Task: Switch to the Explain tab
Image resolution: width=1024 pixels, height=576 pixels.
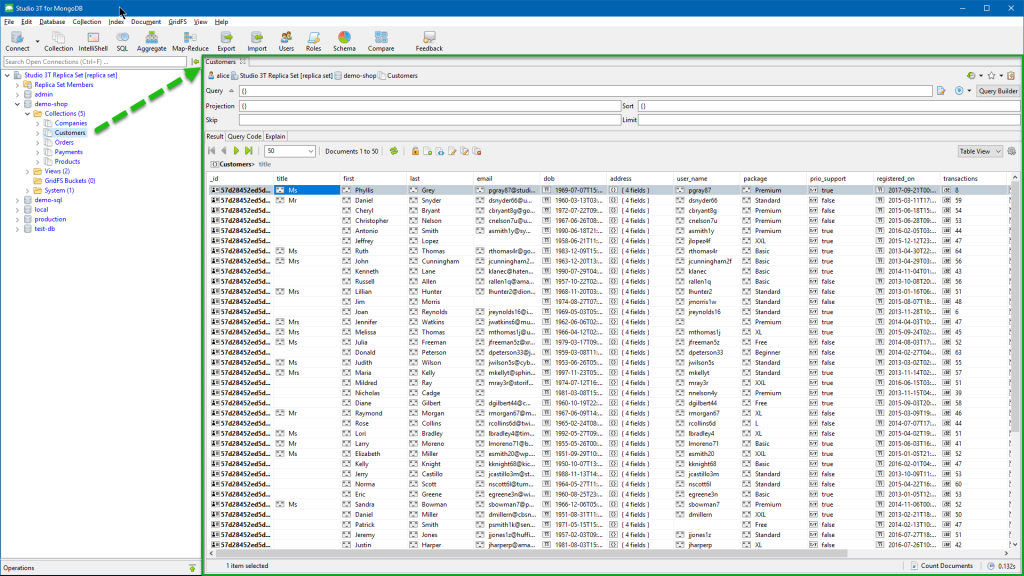Action: coord(275,136)
